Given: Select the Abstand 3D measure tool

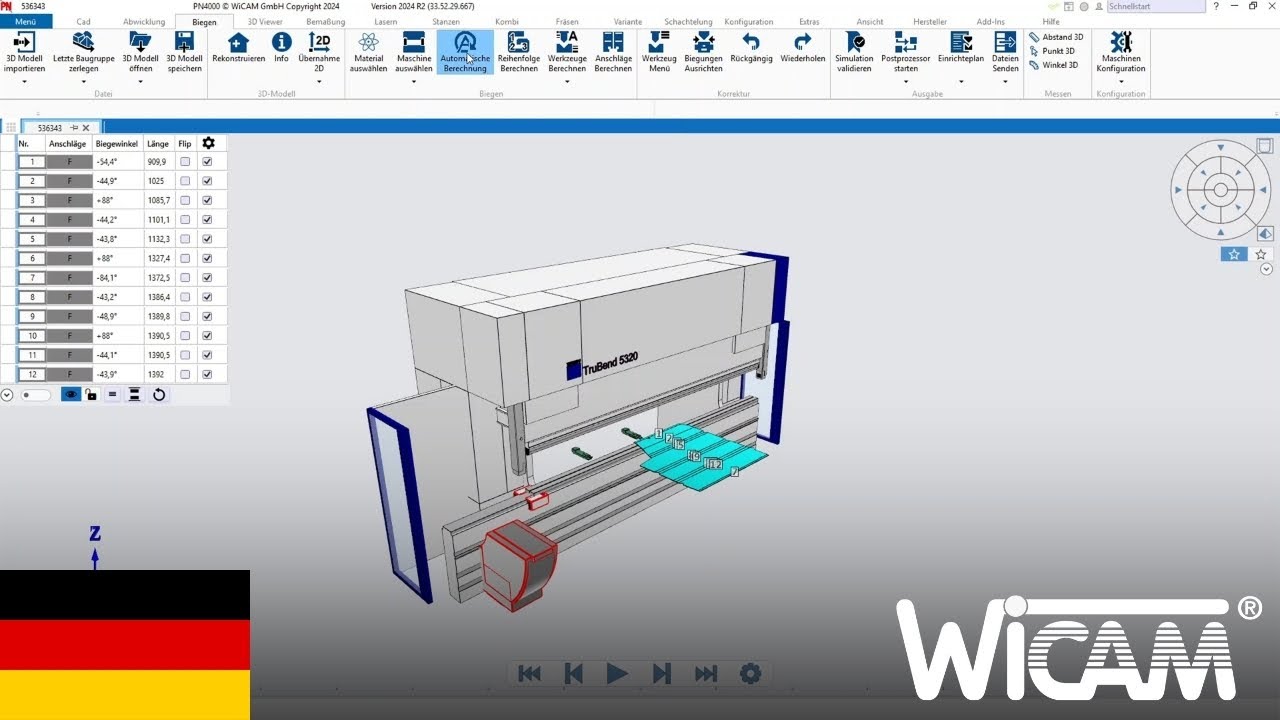Looking at the screenshot, I should click(1055, 37).
